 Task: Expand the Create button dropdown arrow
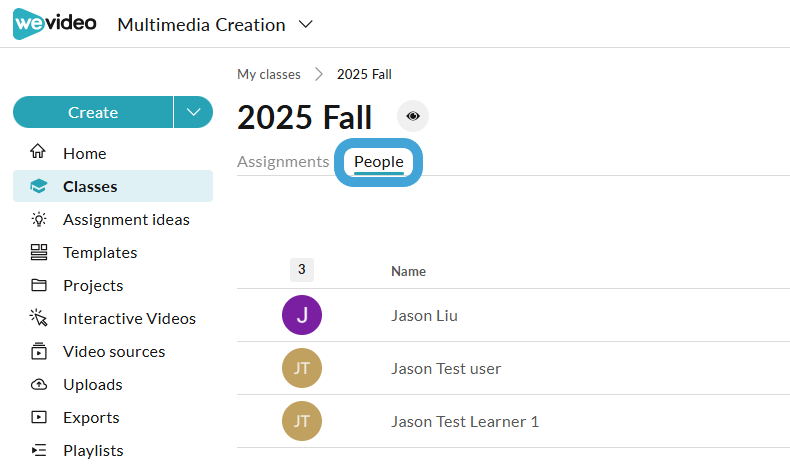[193, 112]
